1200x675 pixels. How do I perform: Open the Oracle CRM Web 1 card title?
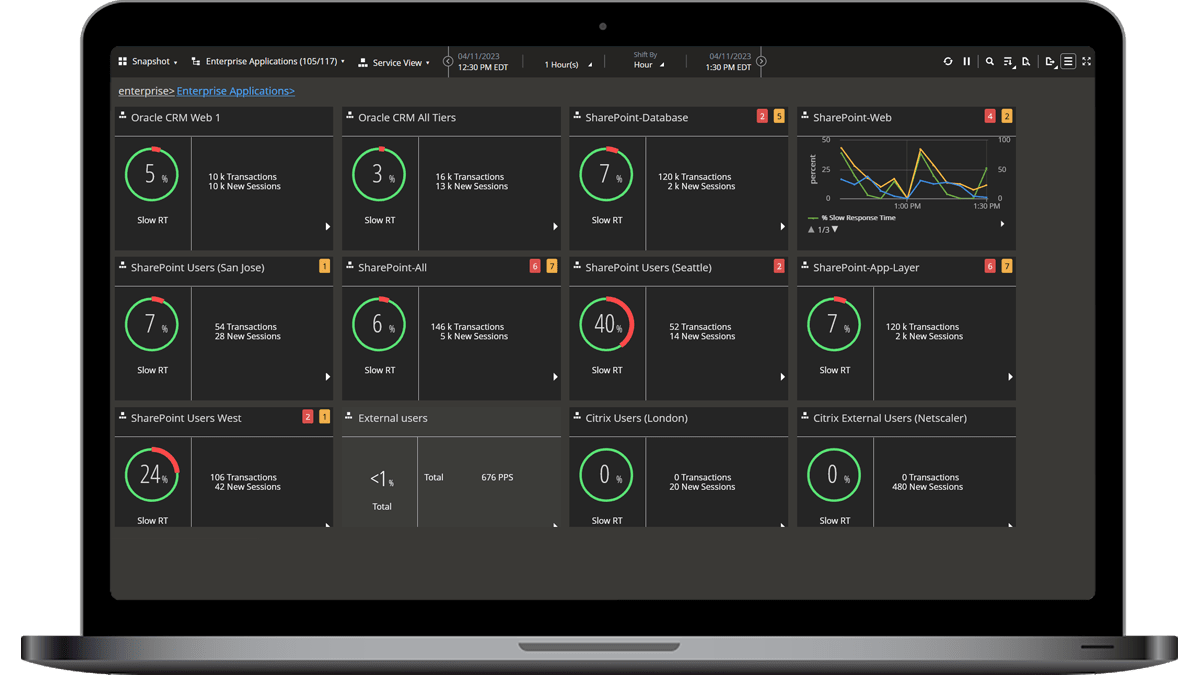coord(176,118)
